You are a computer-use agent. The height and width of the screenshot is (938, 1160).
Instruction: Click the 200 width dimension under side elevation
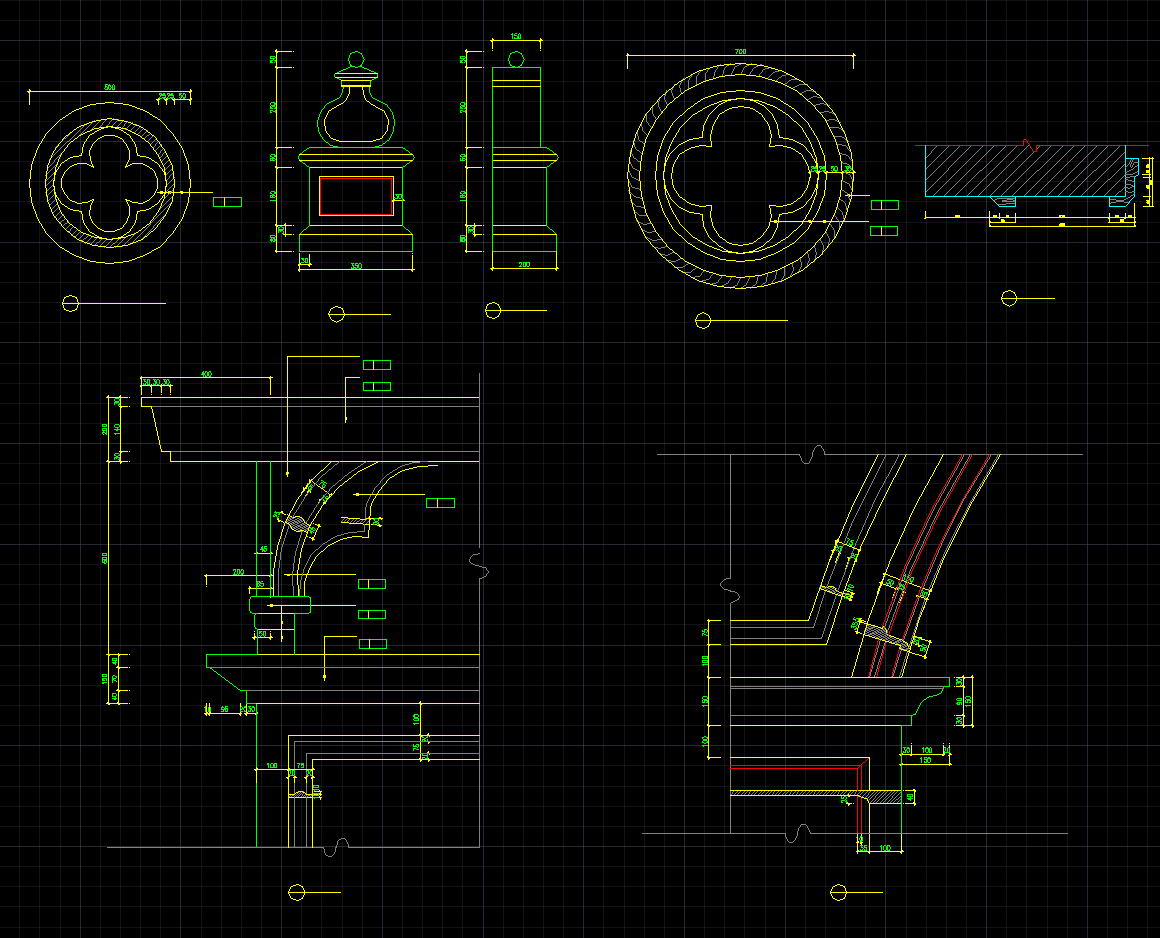524,266
